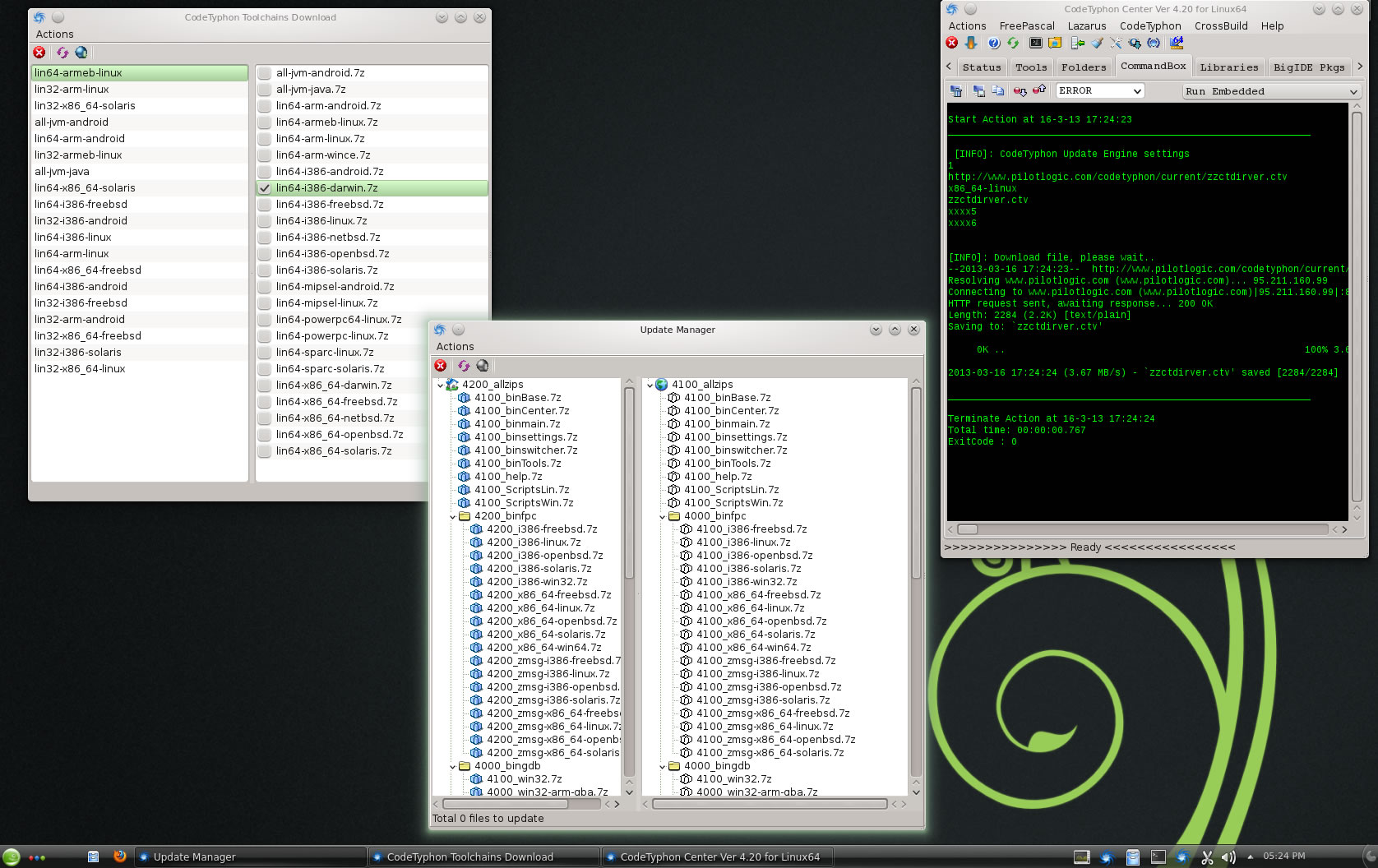This screenshot has height=868, width=1378.
Task: Switch to CodeTyphon Center taskbar button
Action: [x=717, y=856]
